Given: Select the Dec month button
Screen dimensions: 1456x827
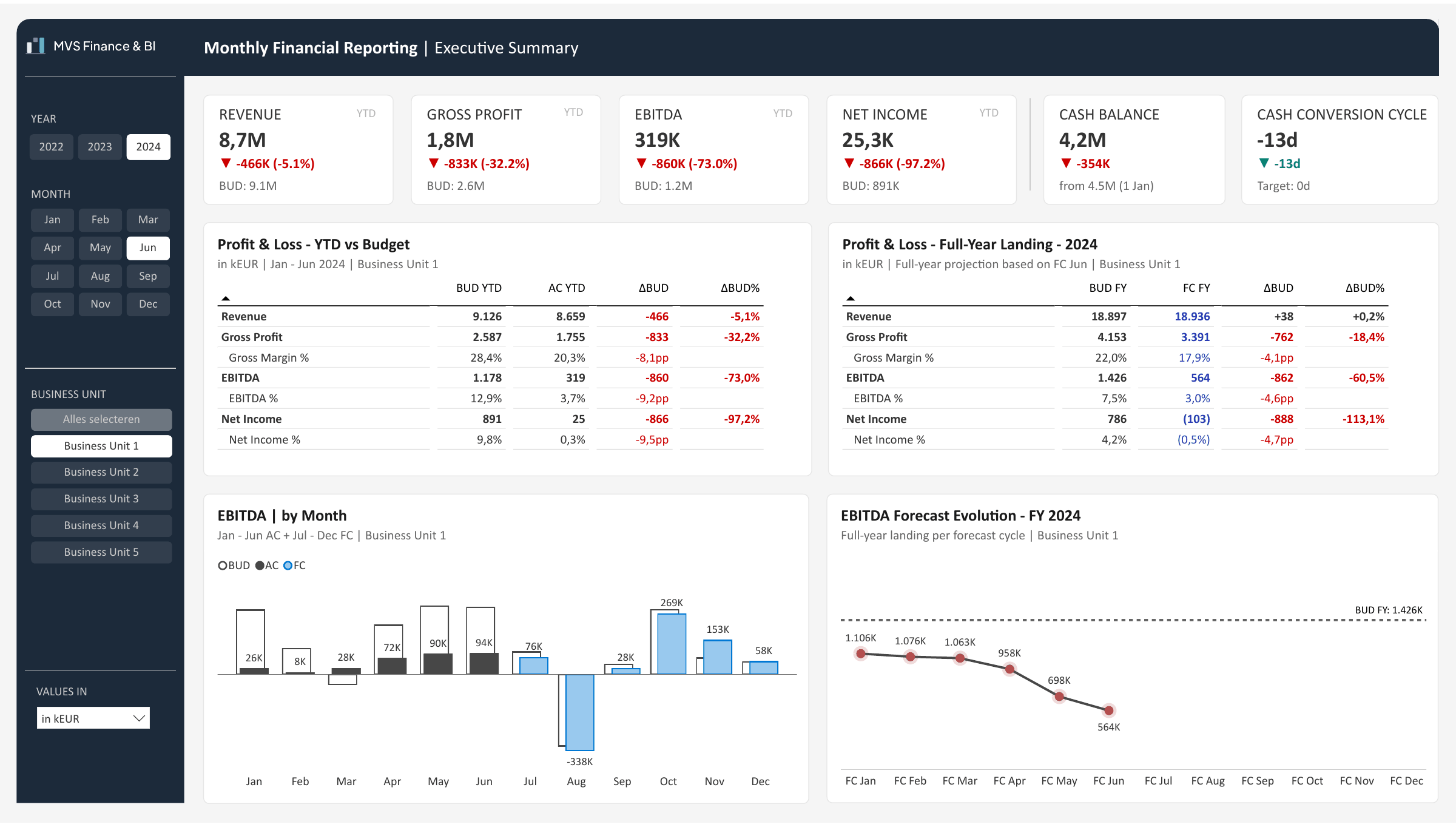Looking at the screenshot, I should pos(148,304).
